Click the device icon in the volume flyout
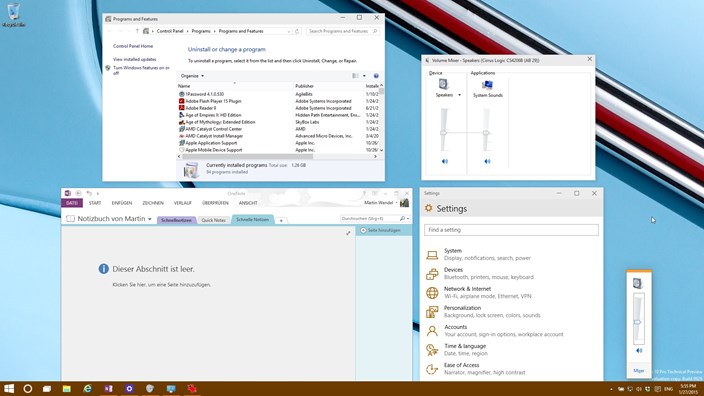Image resolution: width=704 pixels, height=396 pixels. point(638,283)
